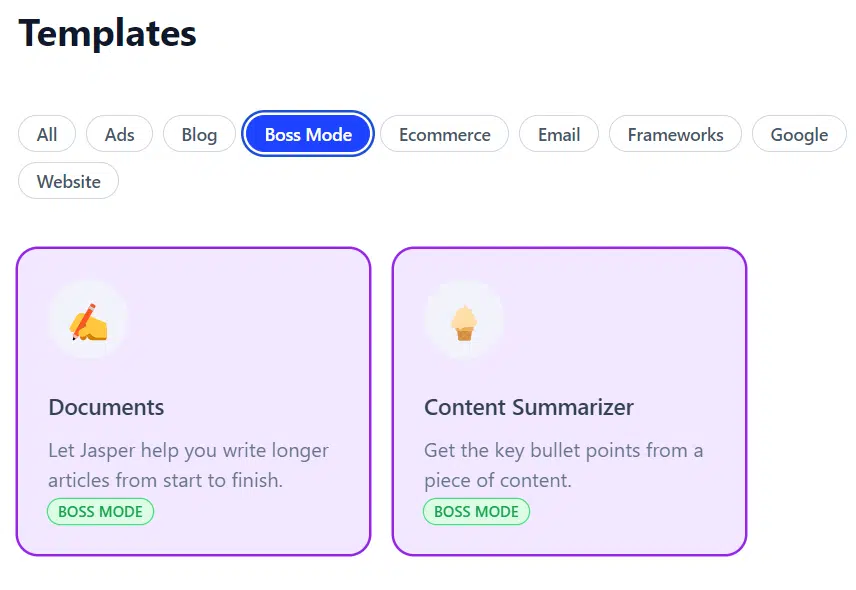Open the Blog templates tab
The height and width of the screenshot is (590, 856).
point(199,134)
